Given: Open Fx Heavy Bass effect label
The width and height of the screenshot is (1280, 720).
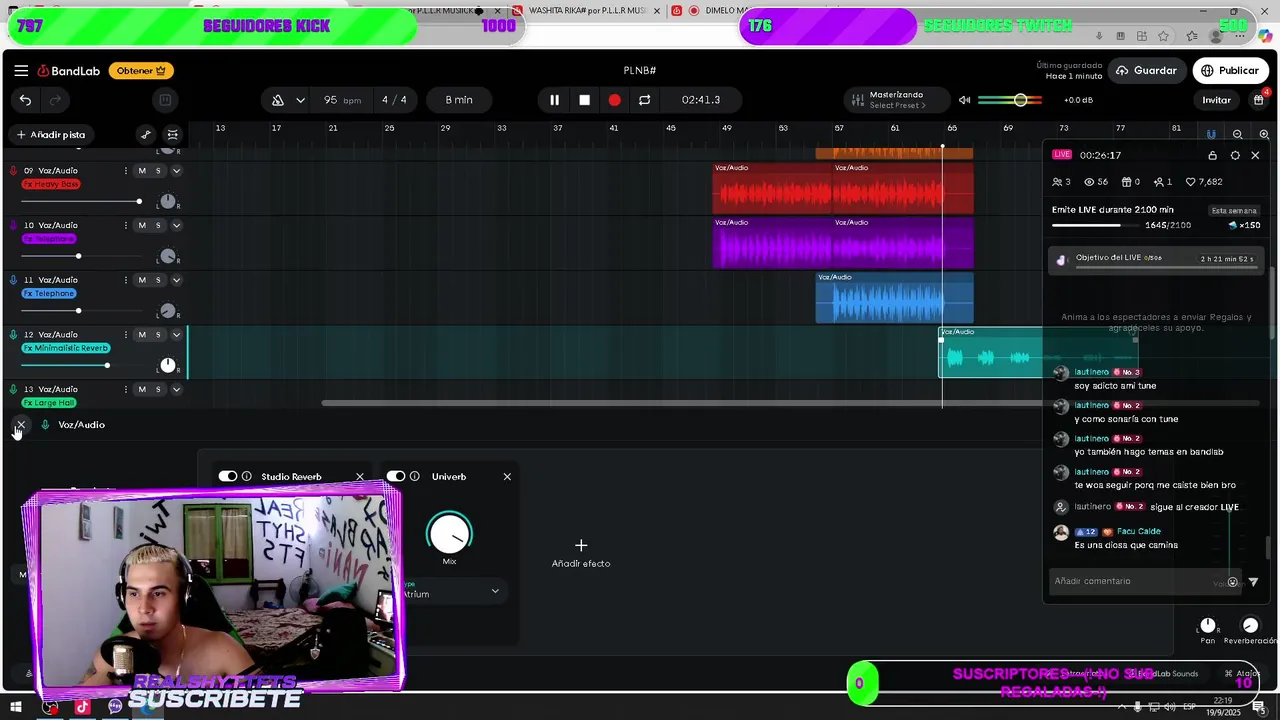Looking at the screenshot, I should 51,184.
